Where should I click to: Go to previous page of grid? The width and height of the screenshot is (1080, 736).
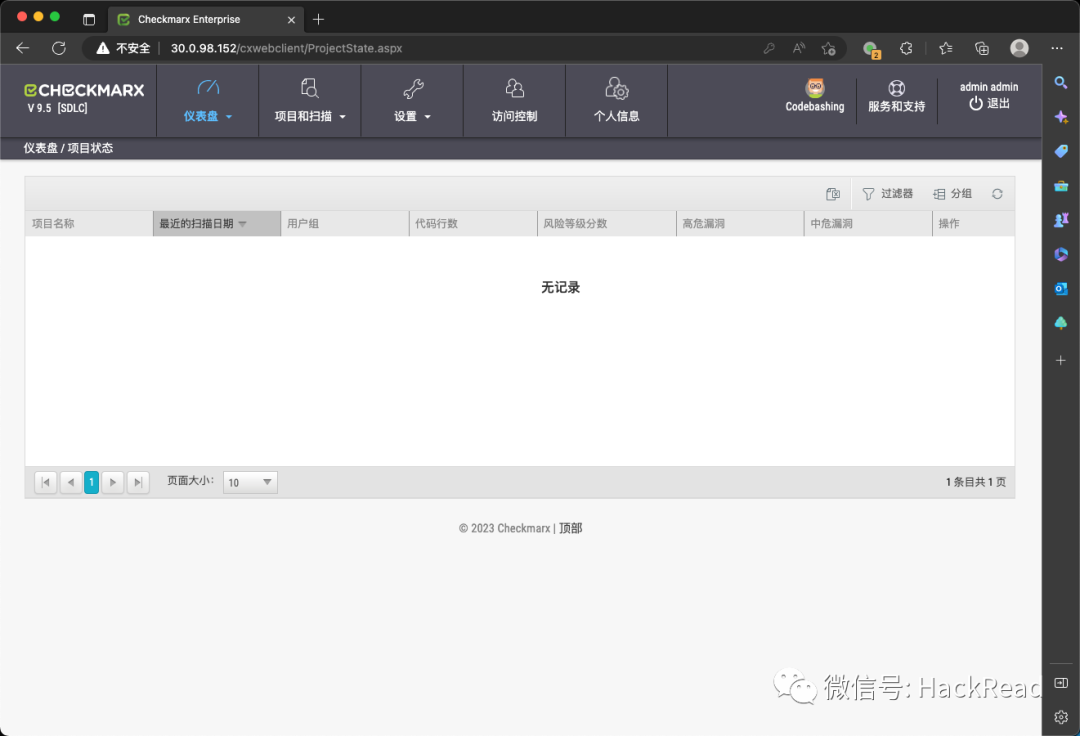tap(71, 482)
